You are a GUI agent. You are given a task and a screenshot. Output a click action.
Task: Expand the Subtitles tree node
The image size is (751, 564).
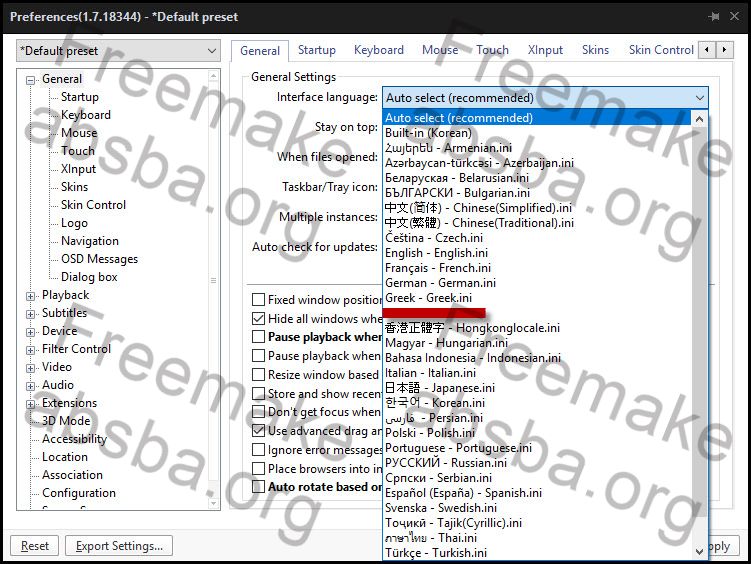coord(31,314)
